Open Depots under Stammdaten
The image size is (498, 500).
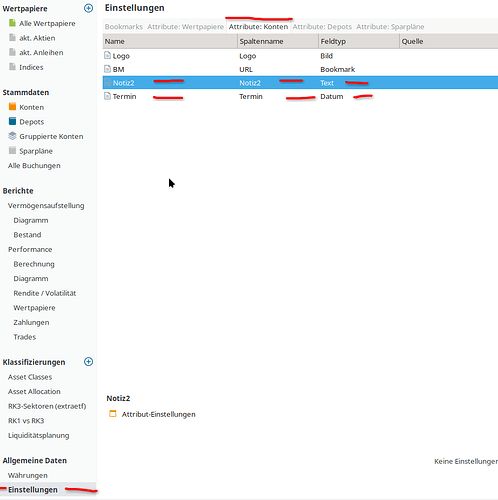tap(31, 122)
